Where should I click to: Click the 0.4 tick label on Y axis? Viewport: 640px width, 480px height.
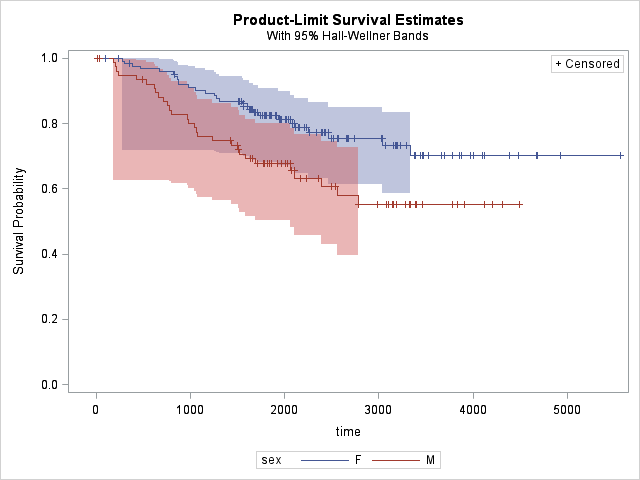[48, 254]
